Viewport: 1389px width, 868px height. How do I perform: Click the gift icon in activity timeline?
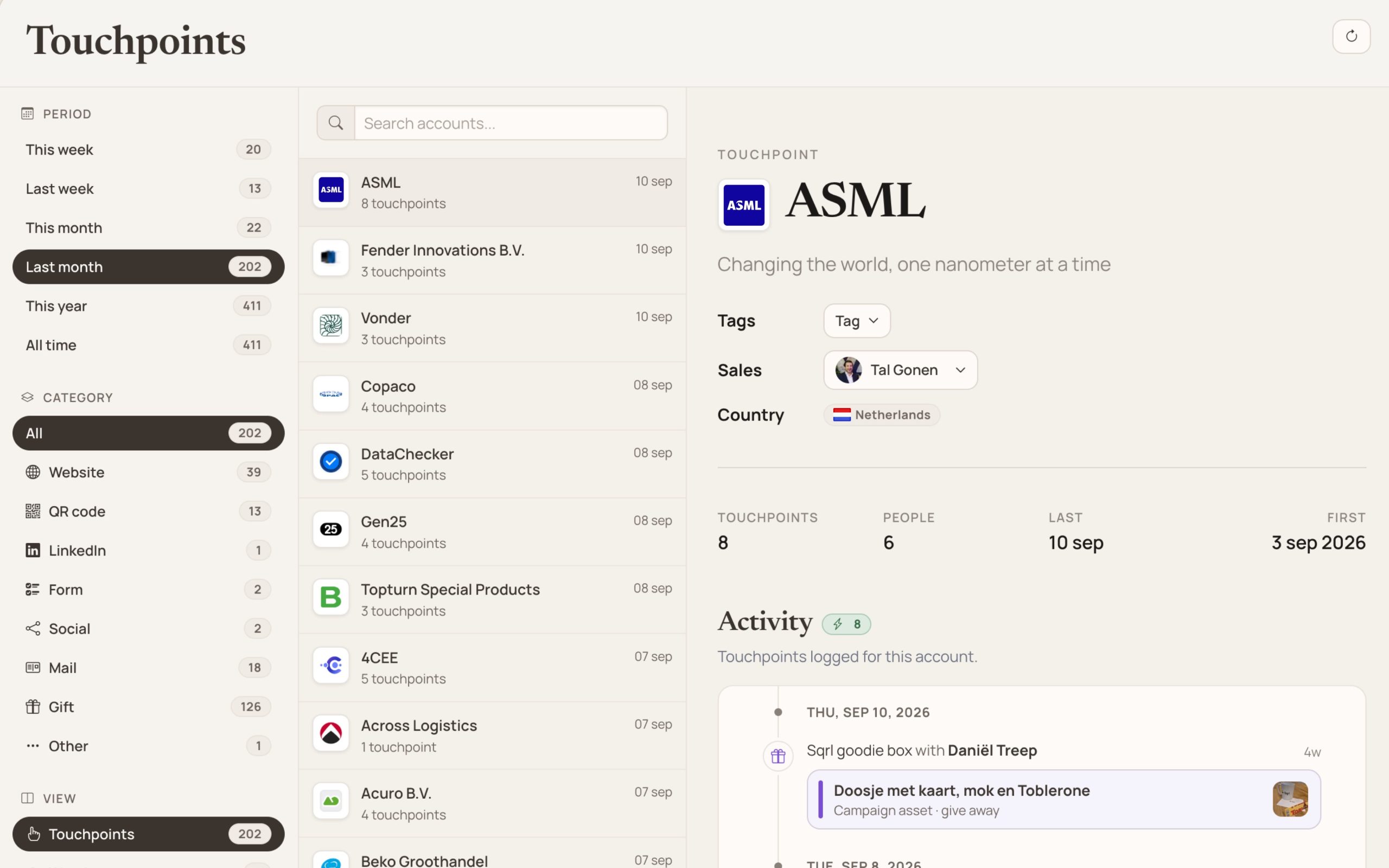778,756
